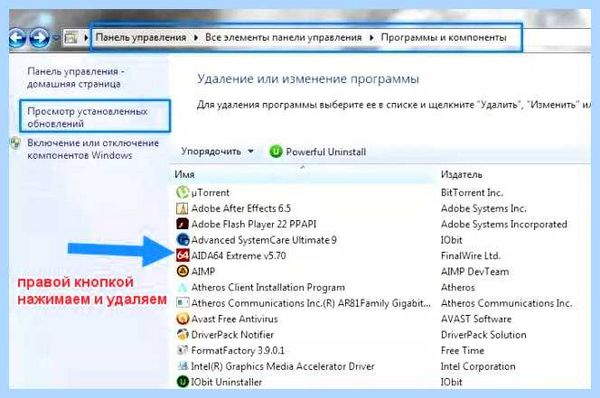Click Atheros Communications AR81Family icon
The width and height of the screenshot is (600, 398).
click(x=183, y=303)
